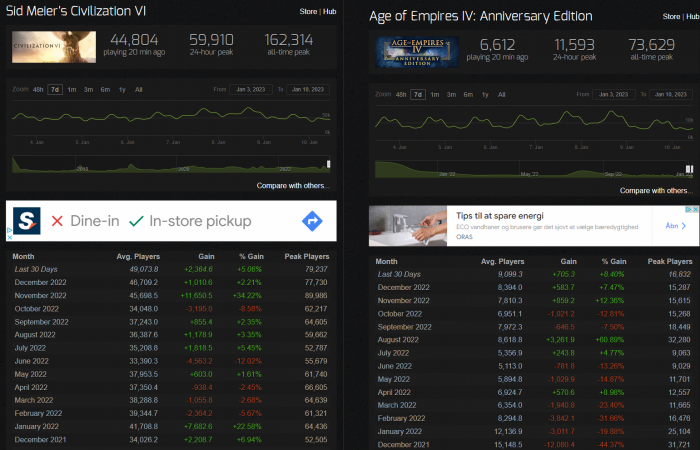Image resolution: width=700 pixels, height=450 pixels.
Task: Click Civilization VI peak value 89,986
Action: click(x=316, y=296)
